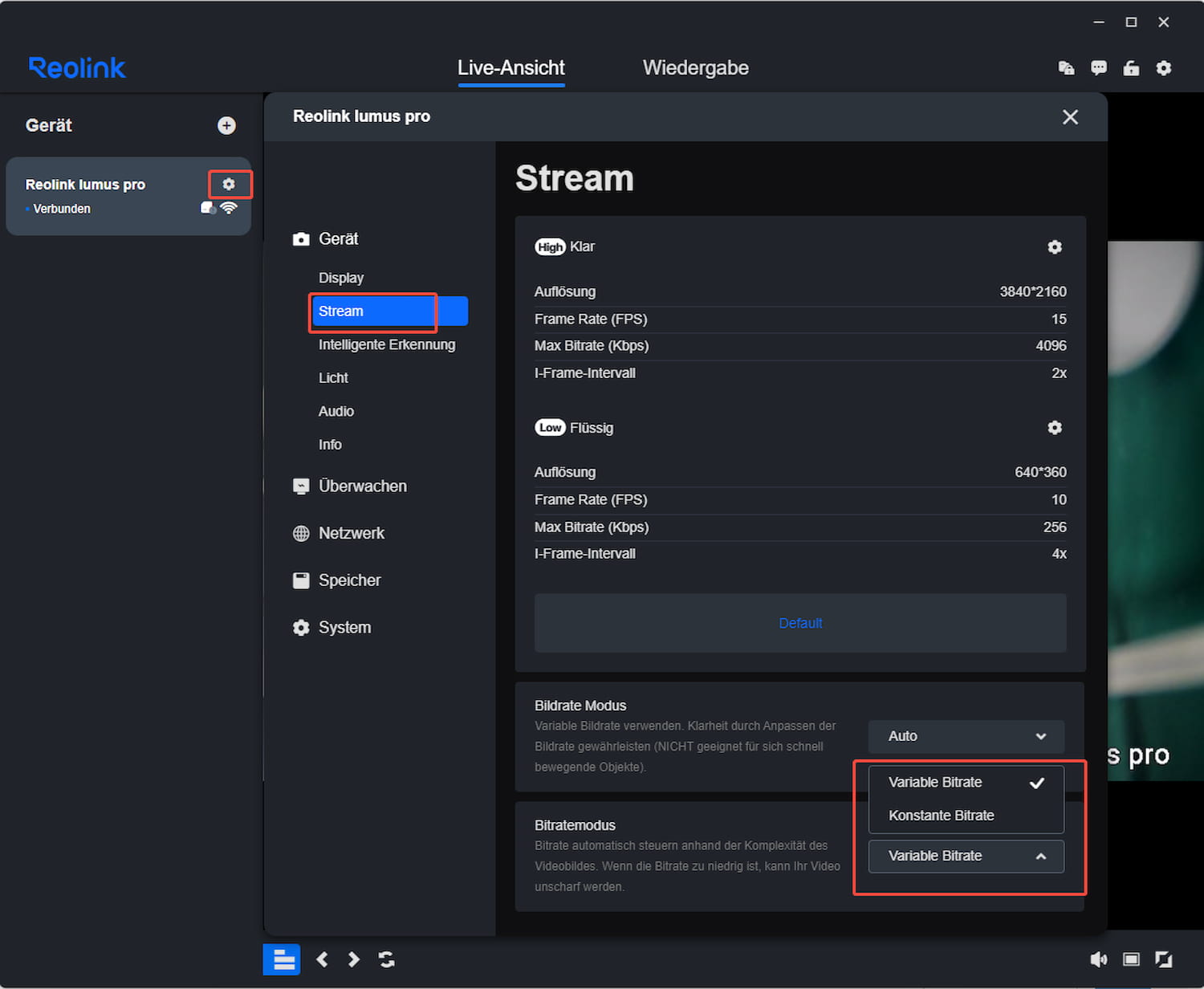Go to the previous page arrow
The width and height of the screenshot is (1204, 989).
(322, 959)
